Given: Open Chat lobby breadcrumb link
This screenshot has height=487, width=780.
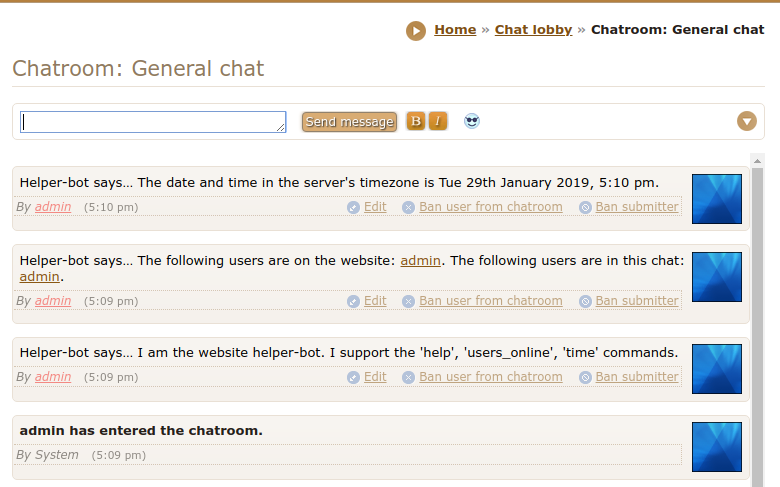Looking at the screenshot, I should click(x=533, y=30).
